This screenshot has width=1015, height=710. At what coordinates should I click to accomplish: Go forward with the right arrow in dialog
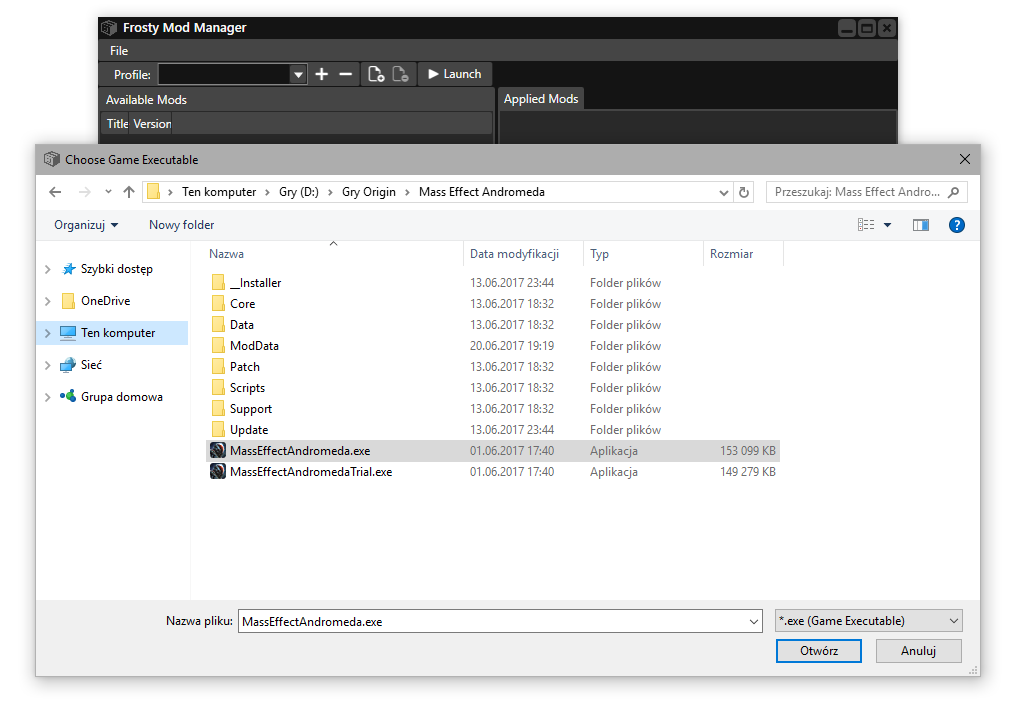point(84,192)
